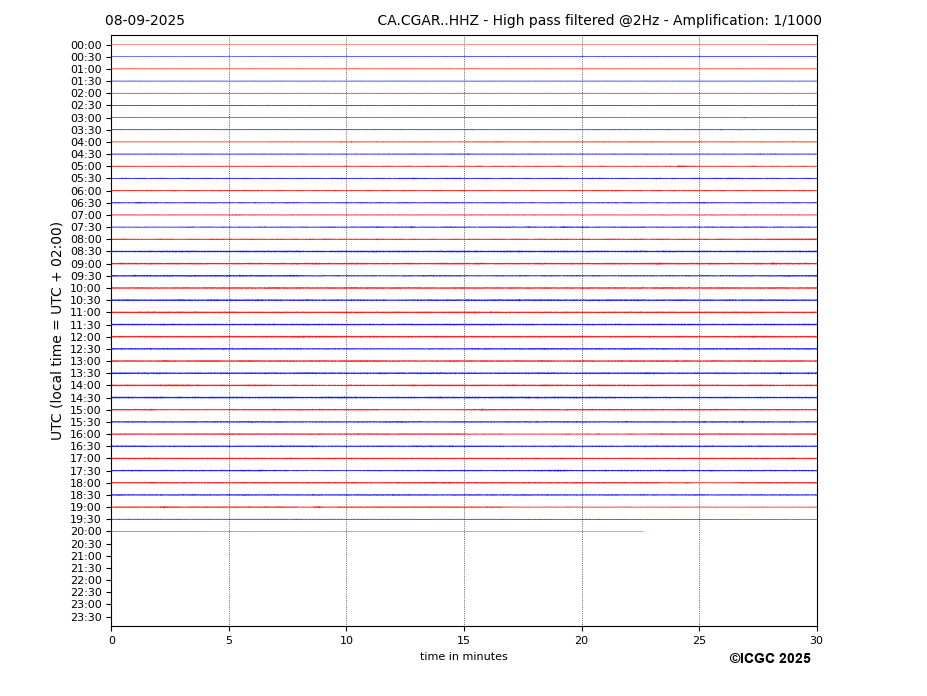
Task: Click the 09:00 time row label
Action: click(x=86, y=264)
